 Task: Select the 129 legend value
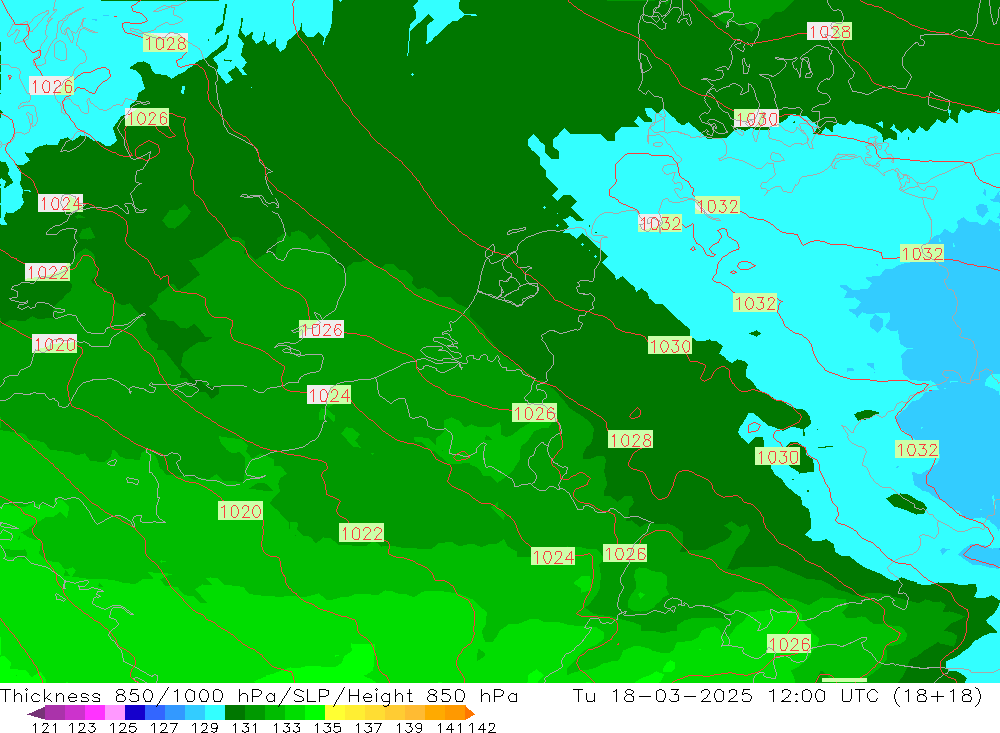coord(205,727)
